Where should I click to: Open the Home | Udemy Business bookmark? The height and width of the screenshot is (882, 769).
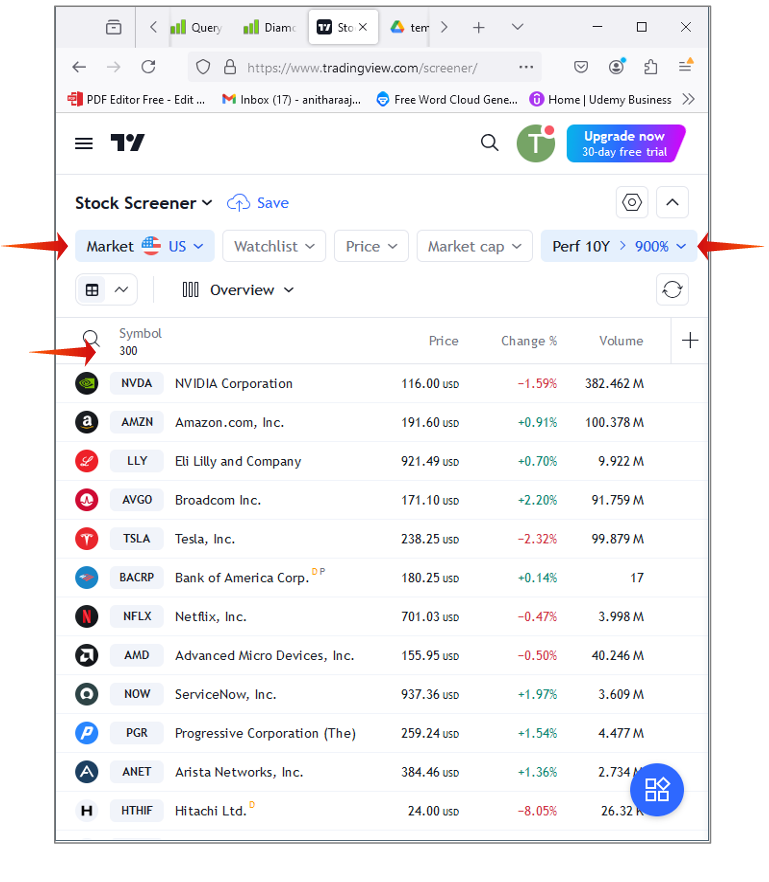coord(601,100)
